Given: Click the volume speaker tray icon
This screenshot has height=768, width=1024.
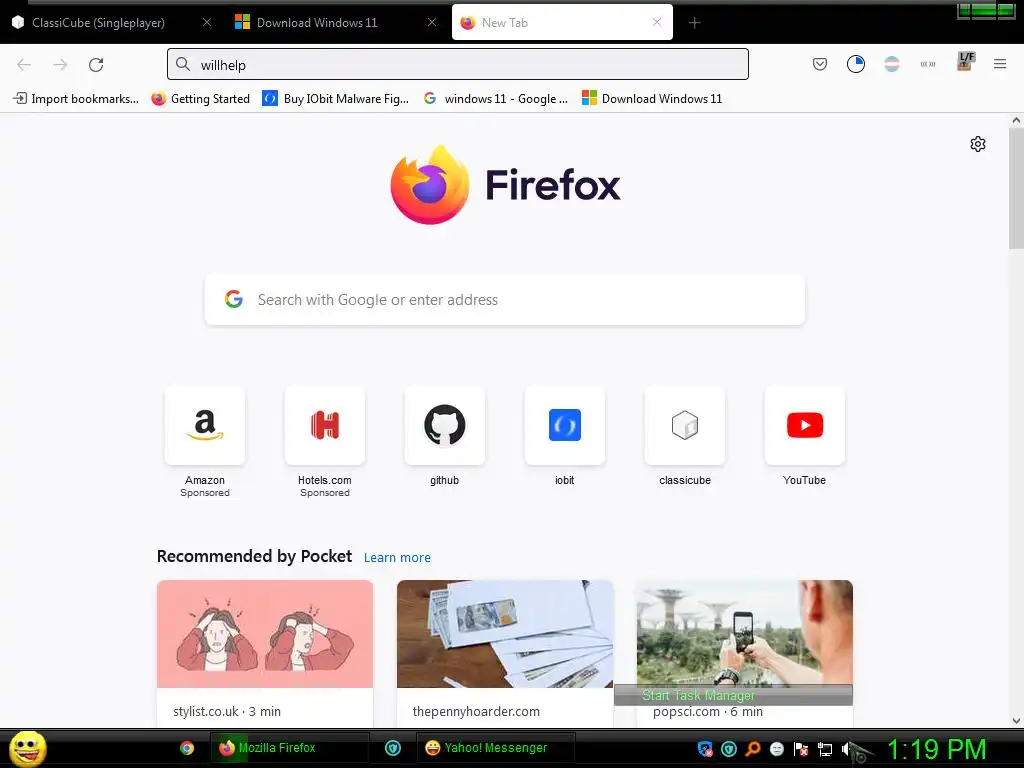Looking at the screenshot, I should click(x=846, y=749).
